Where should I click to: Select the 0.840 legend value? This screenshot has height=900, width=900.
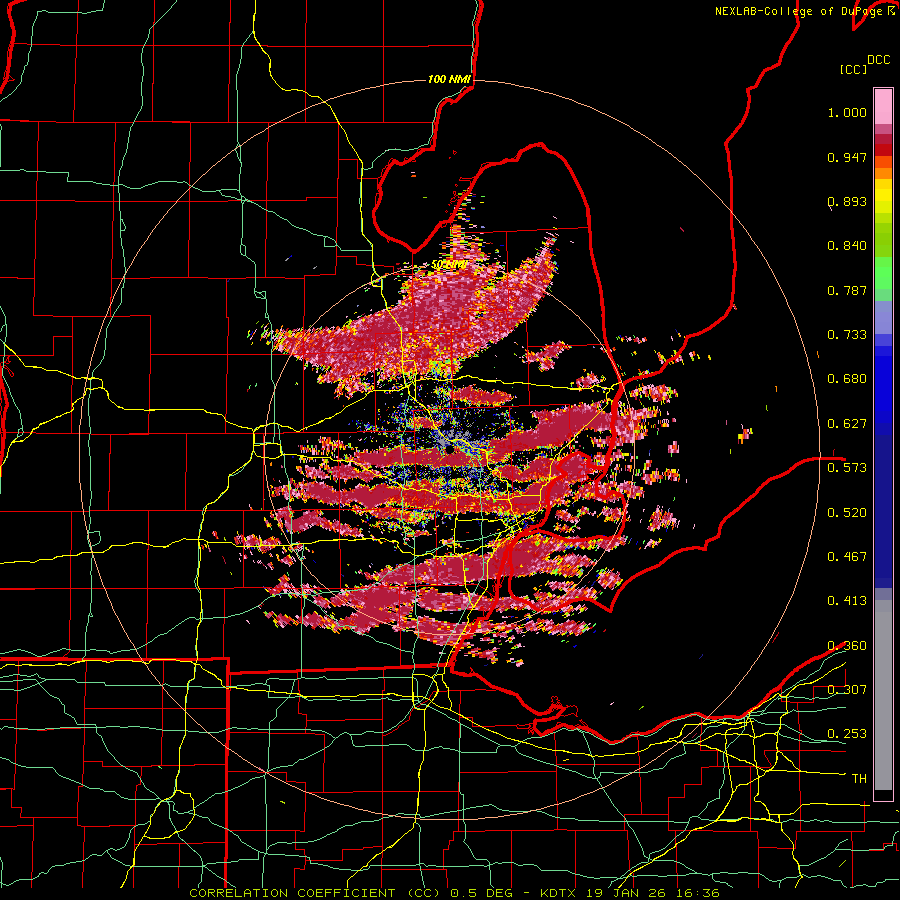[x=847, y=246]
